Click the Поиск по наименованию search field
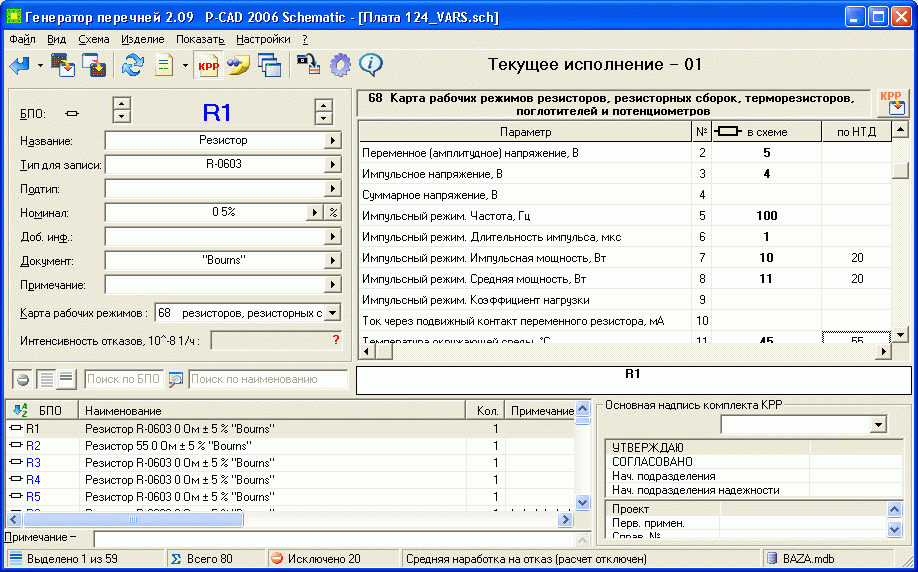 pyautogui.click(x=268, y=379)
